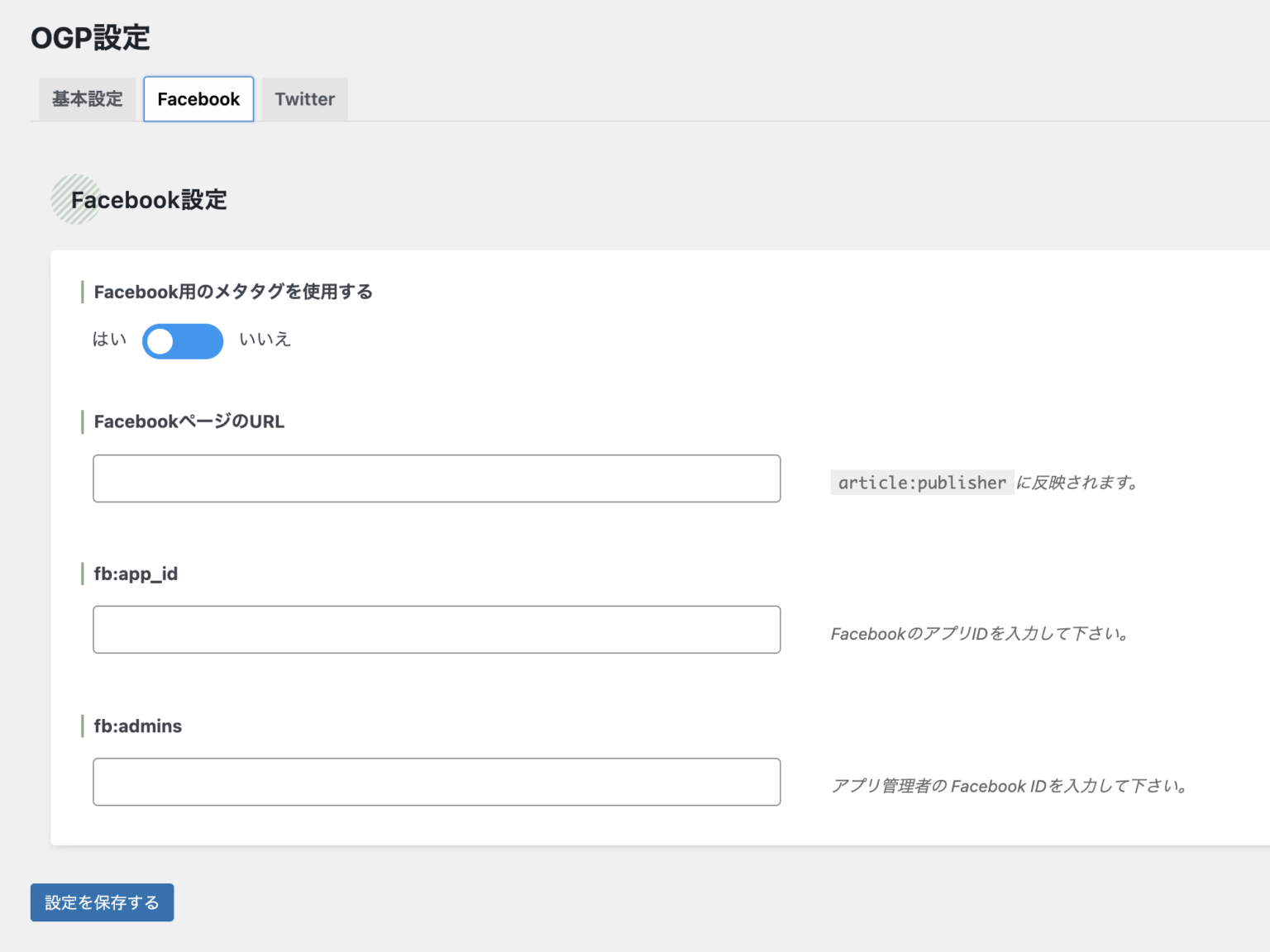Select the Facebook tab

pos(198,98)
